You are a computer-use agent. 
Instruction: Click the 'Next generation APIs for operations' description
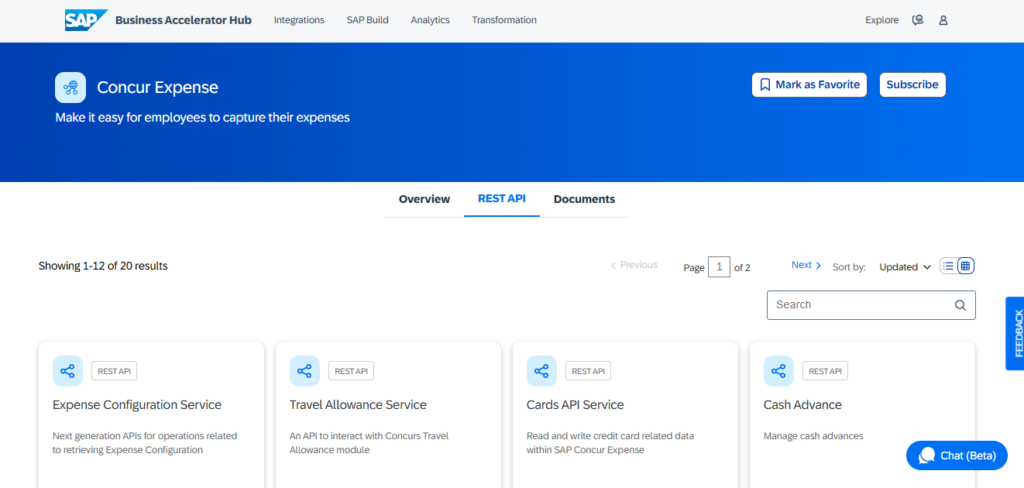[x=145, y=443]
